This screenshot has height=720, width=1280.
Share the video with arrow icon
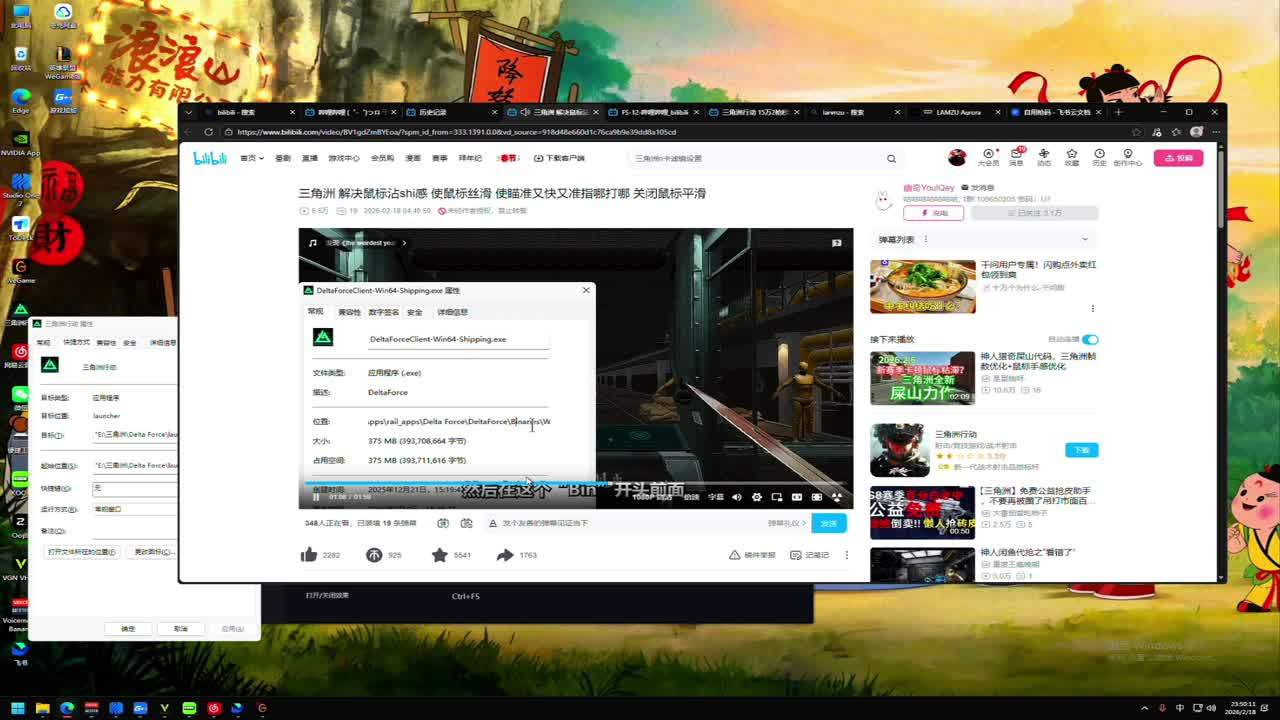click(x=505, y=555)
